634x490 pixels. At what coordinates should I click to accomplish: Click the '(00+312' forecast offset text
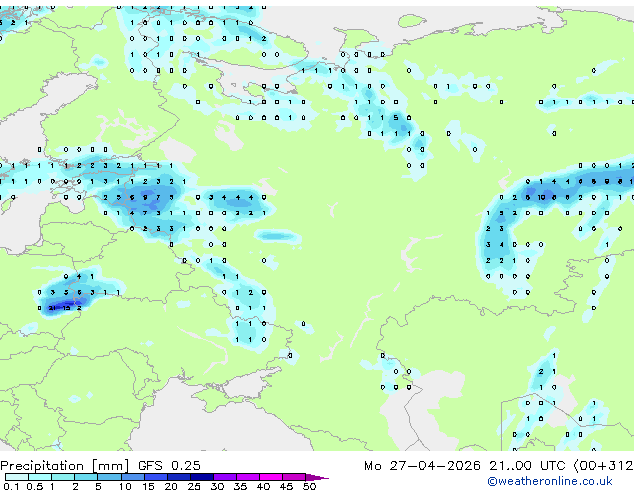click(603, 466)
